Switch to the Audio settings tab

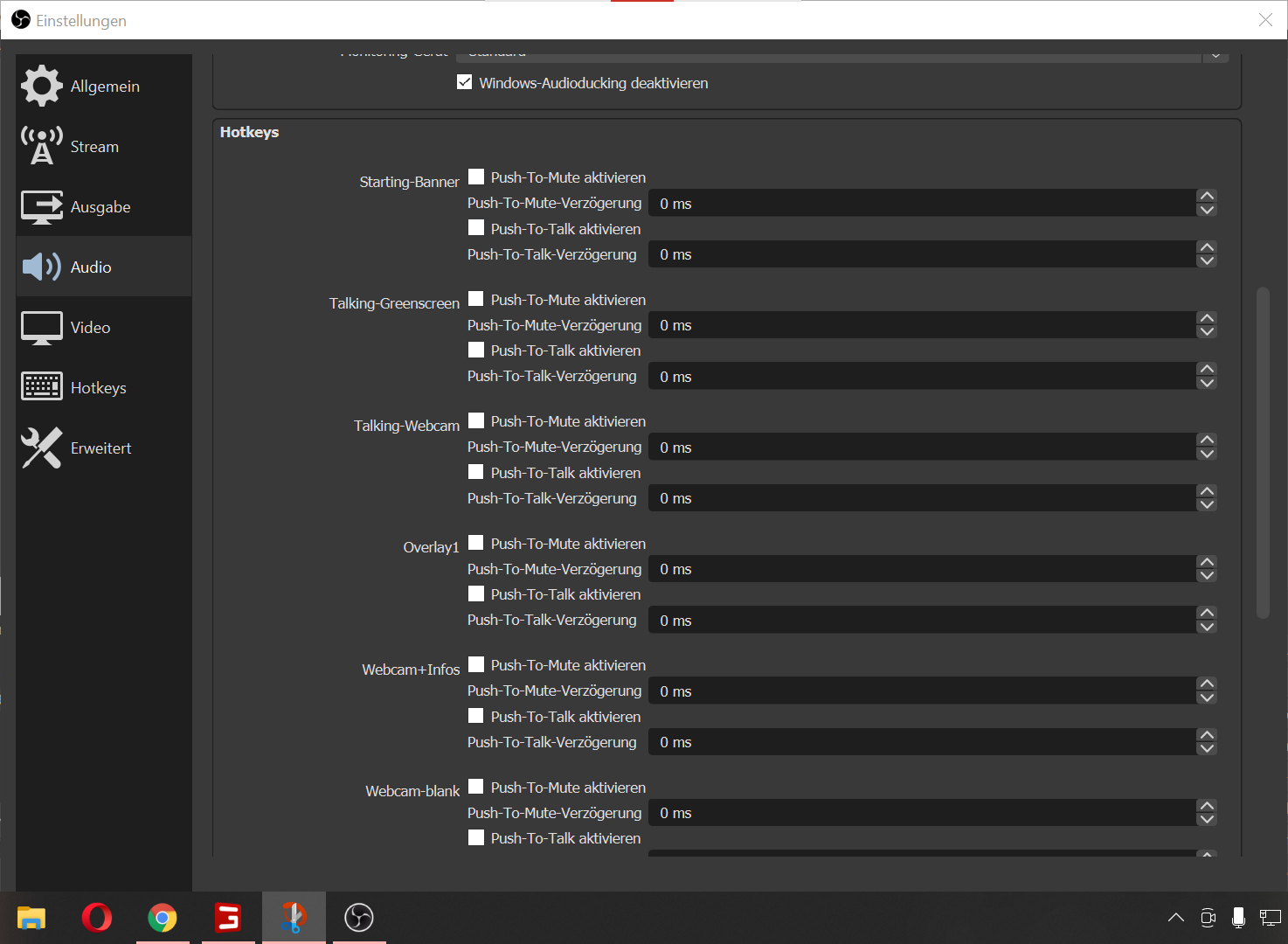point(91,267)
